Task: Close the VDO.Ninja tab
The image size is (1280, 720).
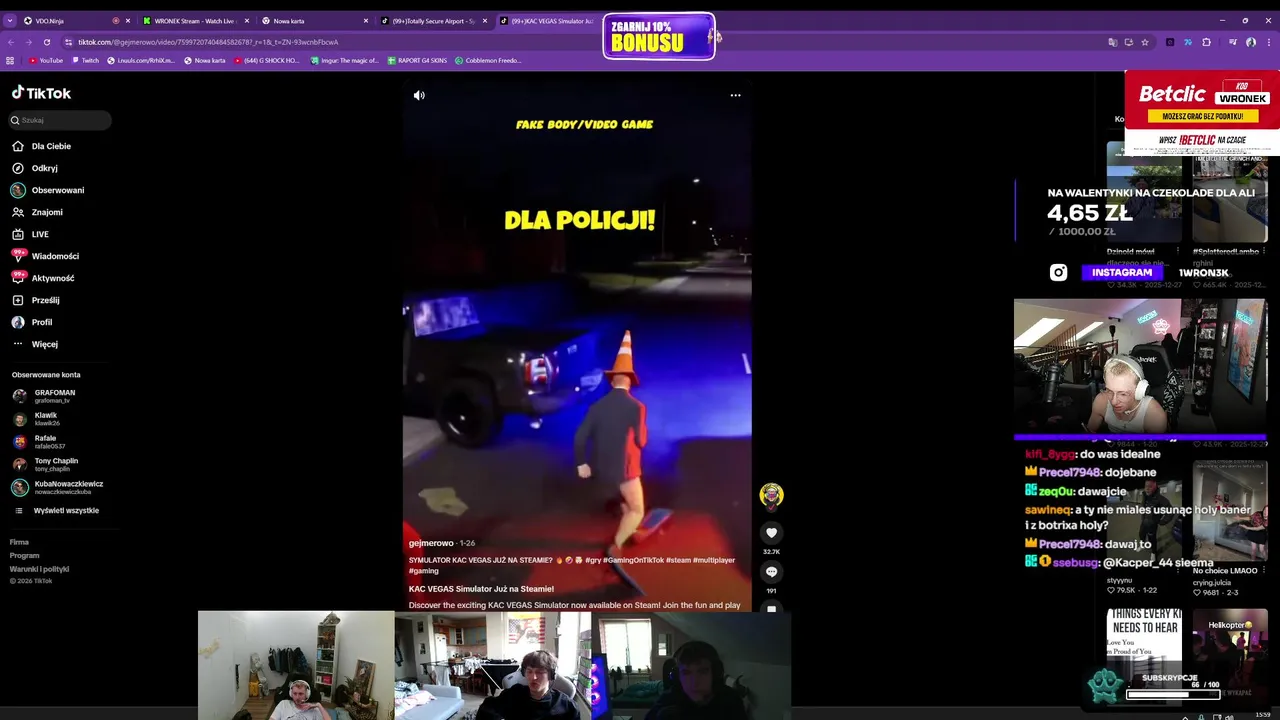Action: [128, 21]
